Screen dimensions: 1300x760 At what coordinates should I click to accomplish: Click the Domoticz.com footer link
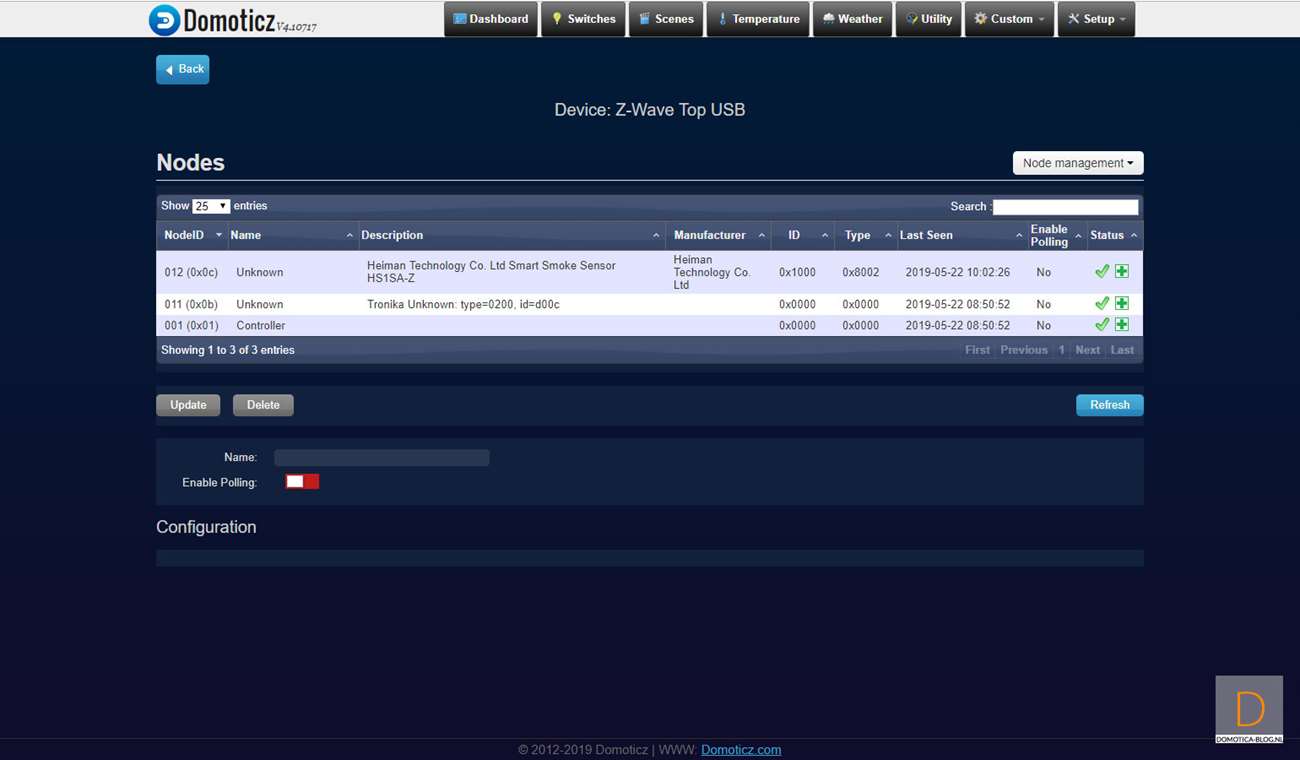click(741, 750)
